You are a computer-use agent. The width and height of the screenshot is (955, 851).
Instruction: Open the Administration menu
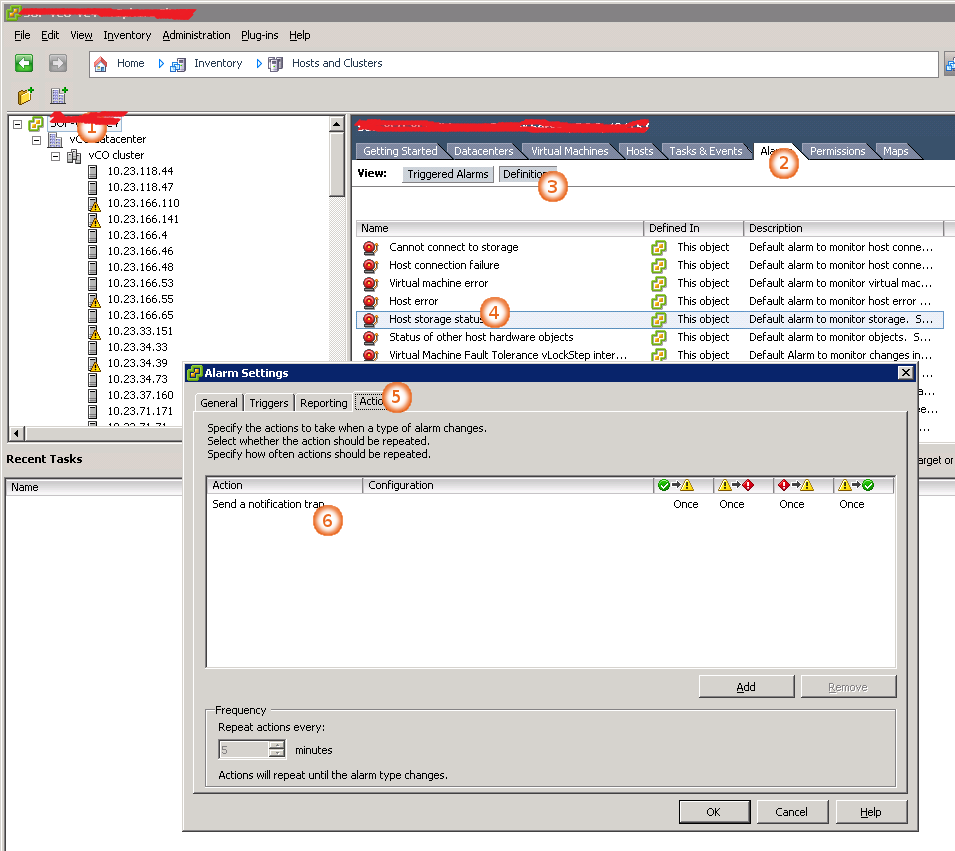point(195,35)
